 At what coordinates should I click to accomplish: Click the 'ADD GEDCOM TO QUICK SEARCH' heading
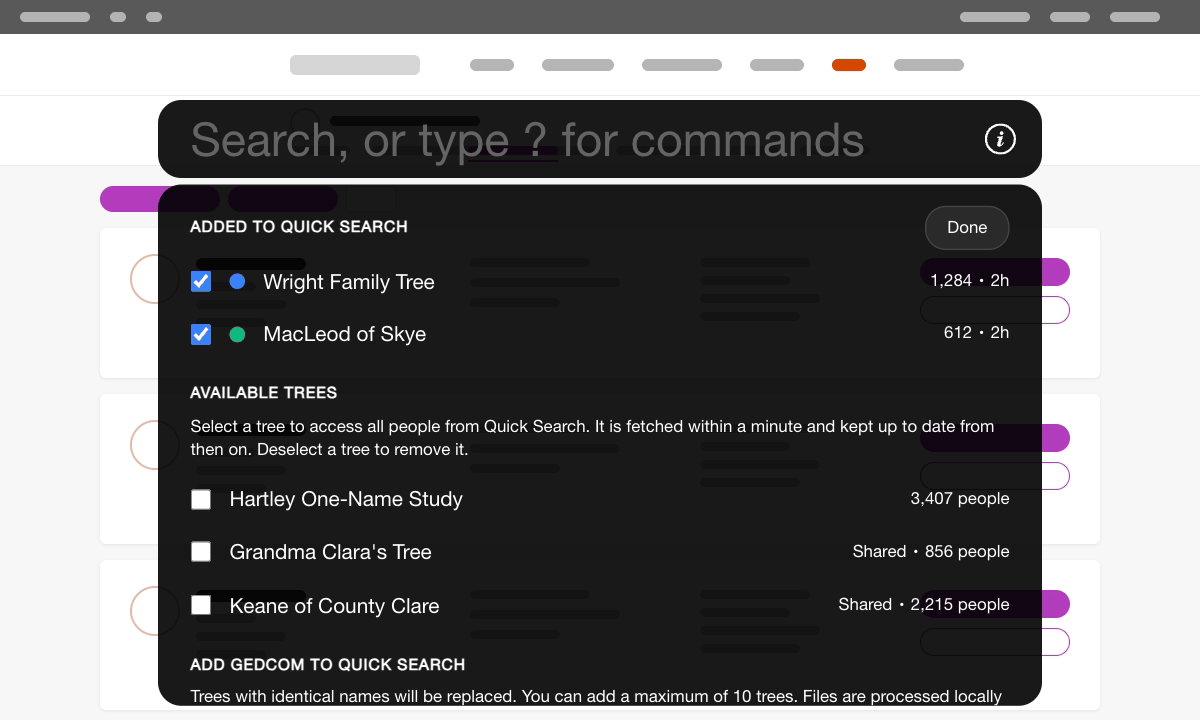click(x=328, y=664)
